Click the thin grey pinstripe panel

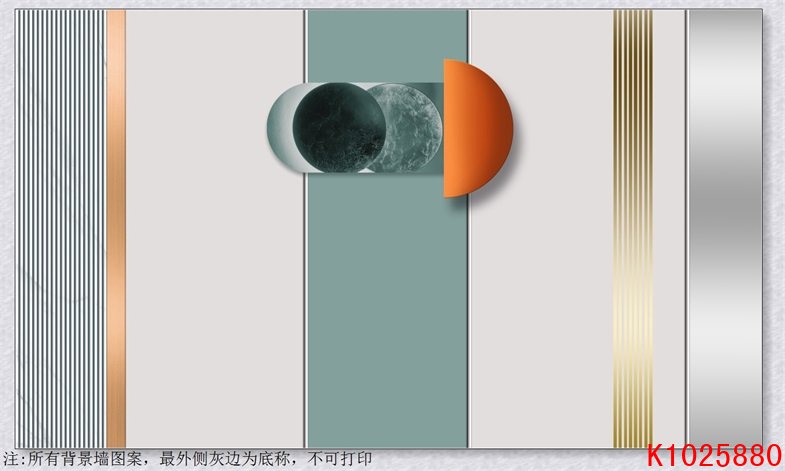[x=61, y=228]
